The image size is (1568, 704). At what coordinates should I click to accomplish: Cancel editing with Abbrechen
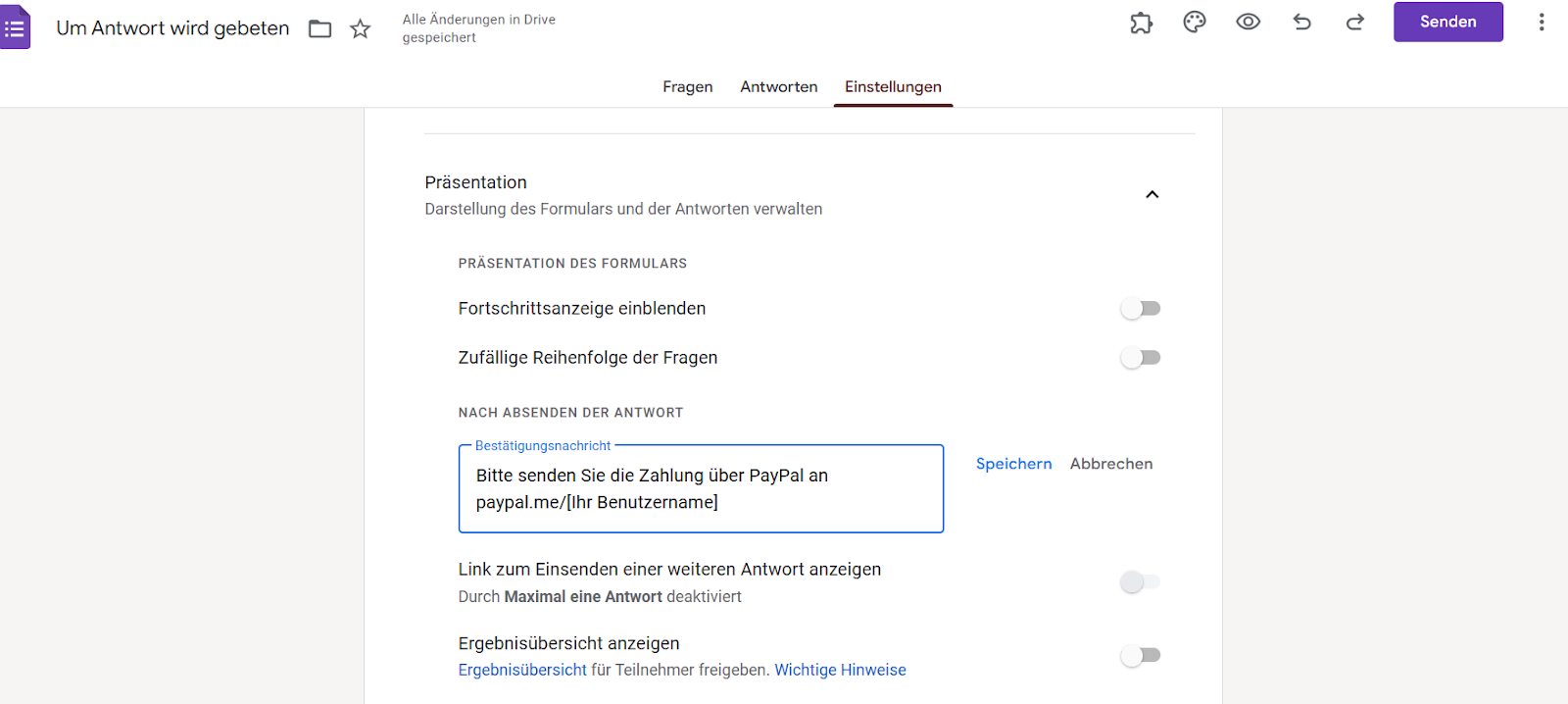[x=1111, y=464]
